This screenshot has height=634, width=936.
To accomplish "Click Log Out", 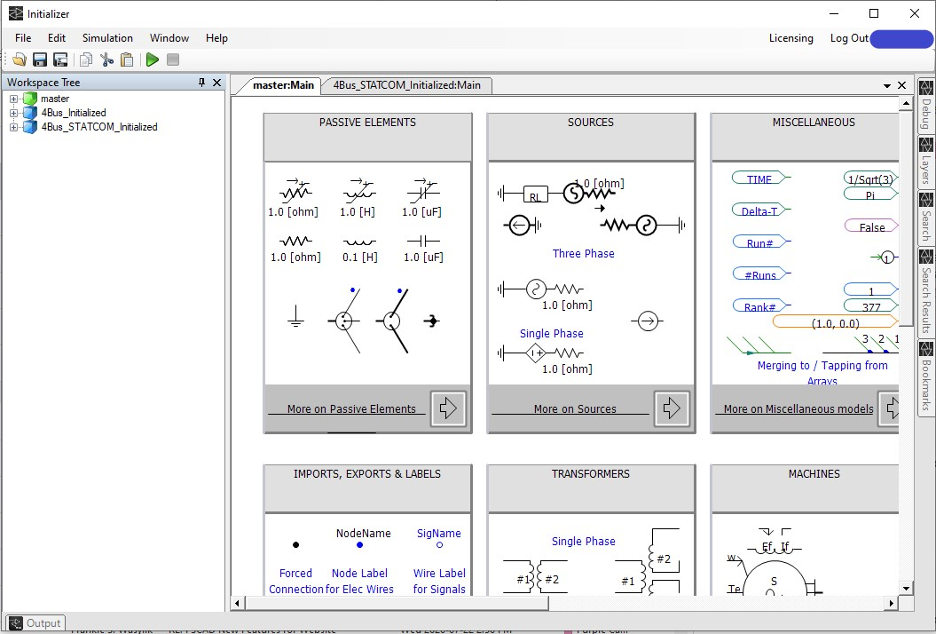I will click(849, 38).
